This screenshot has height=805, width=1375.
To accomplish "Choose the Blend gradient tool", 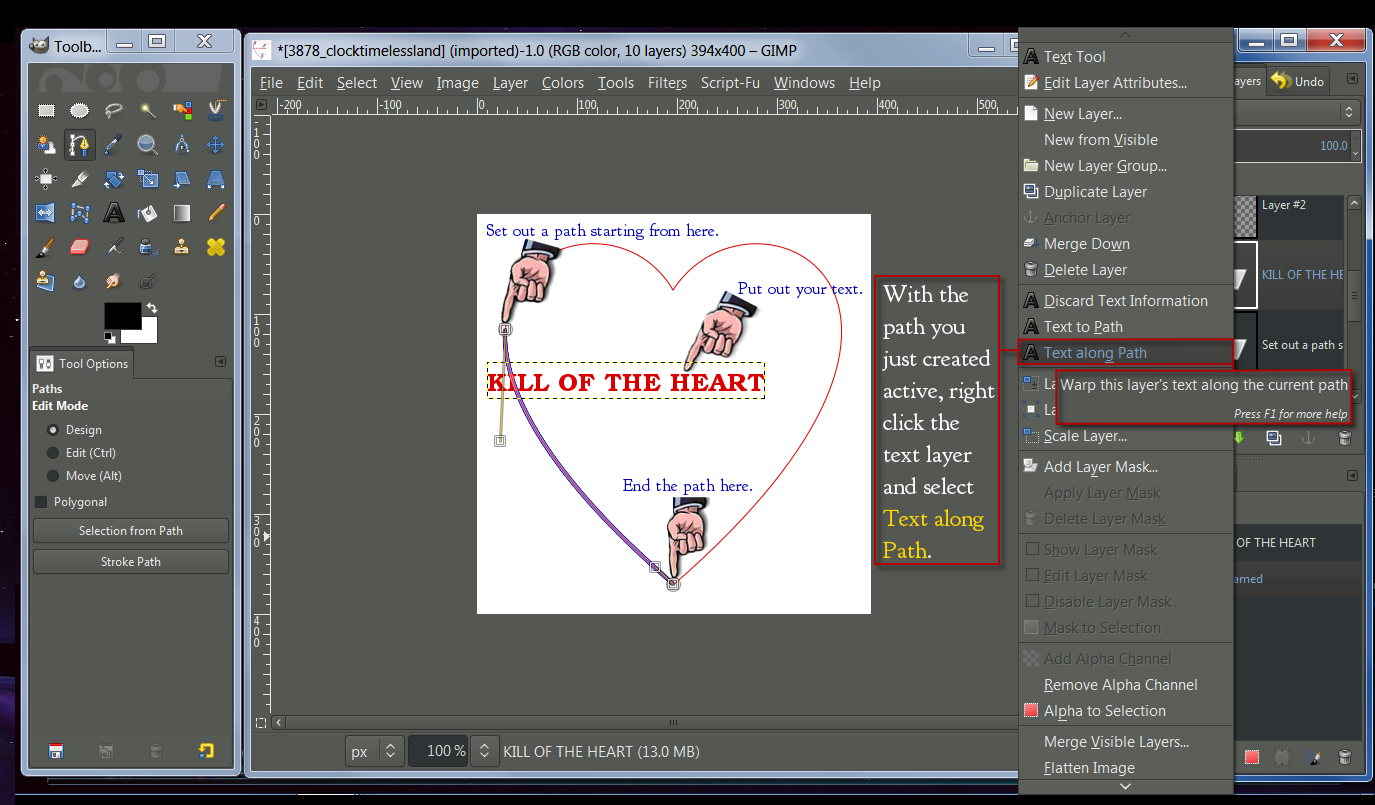I will (x=181, y=213).
